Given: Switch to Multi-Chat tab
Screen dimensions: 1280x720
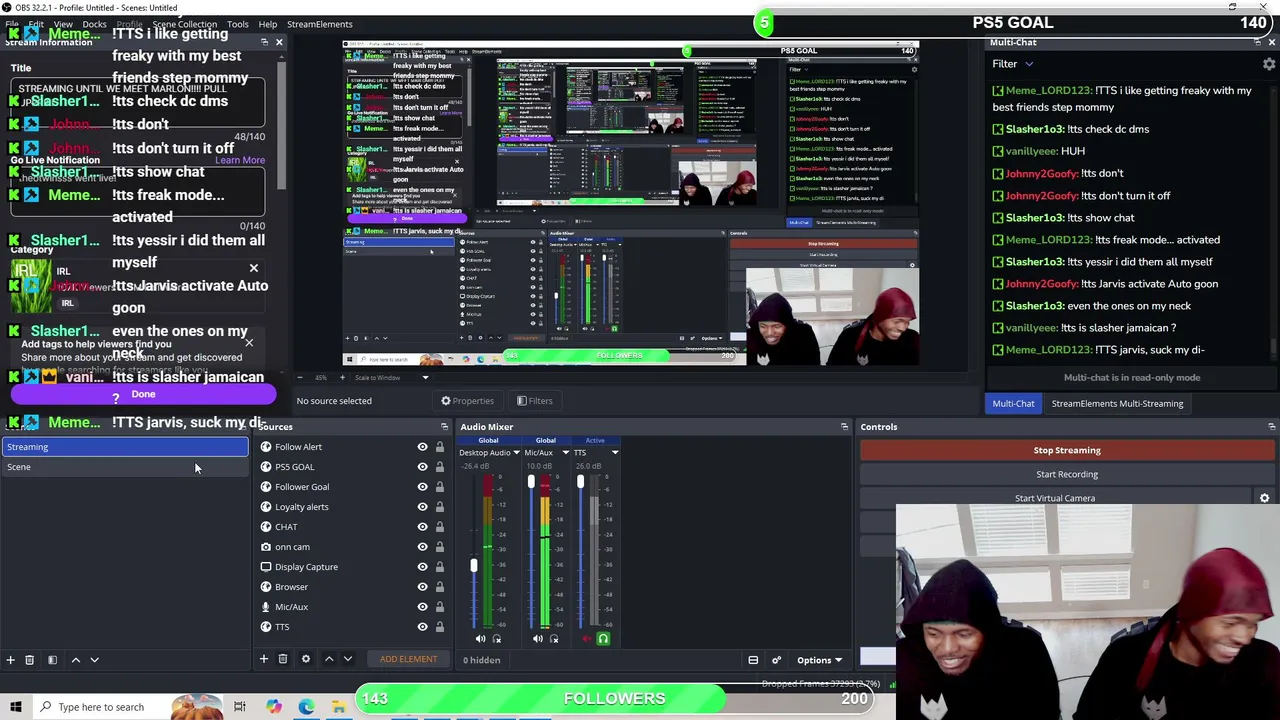Looking at the screenshot, I should pyautogui.click(x=1013, y=404).
